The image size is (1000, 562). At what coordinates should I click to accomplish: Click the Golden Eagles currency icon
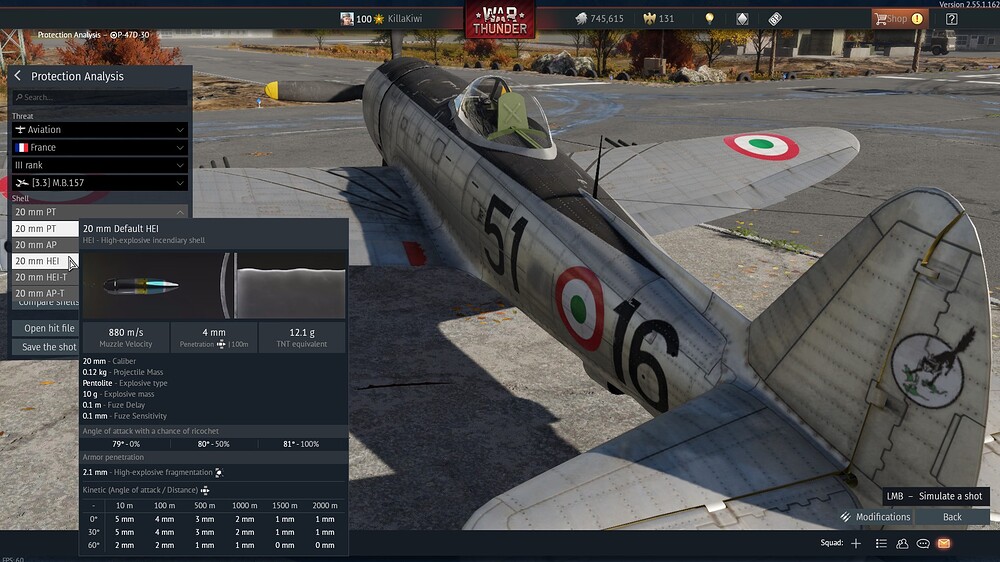649,18
